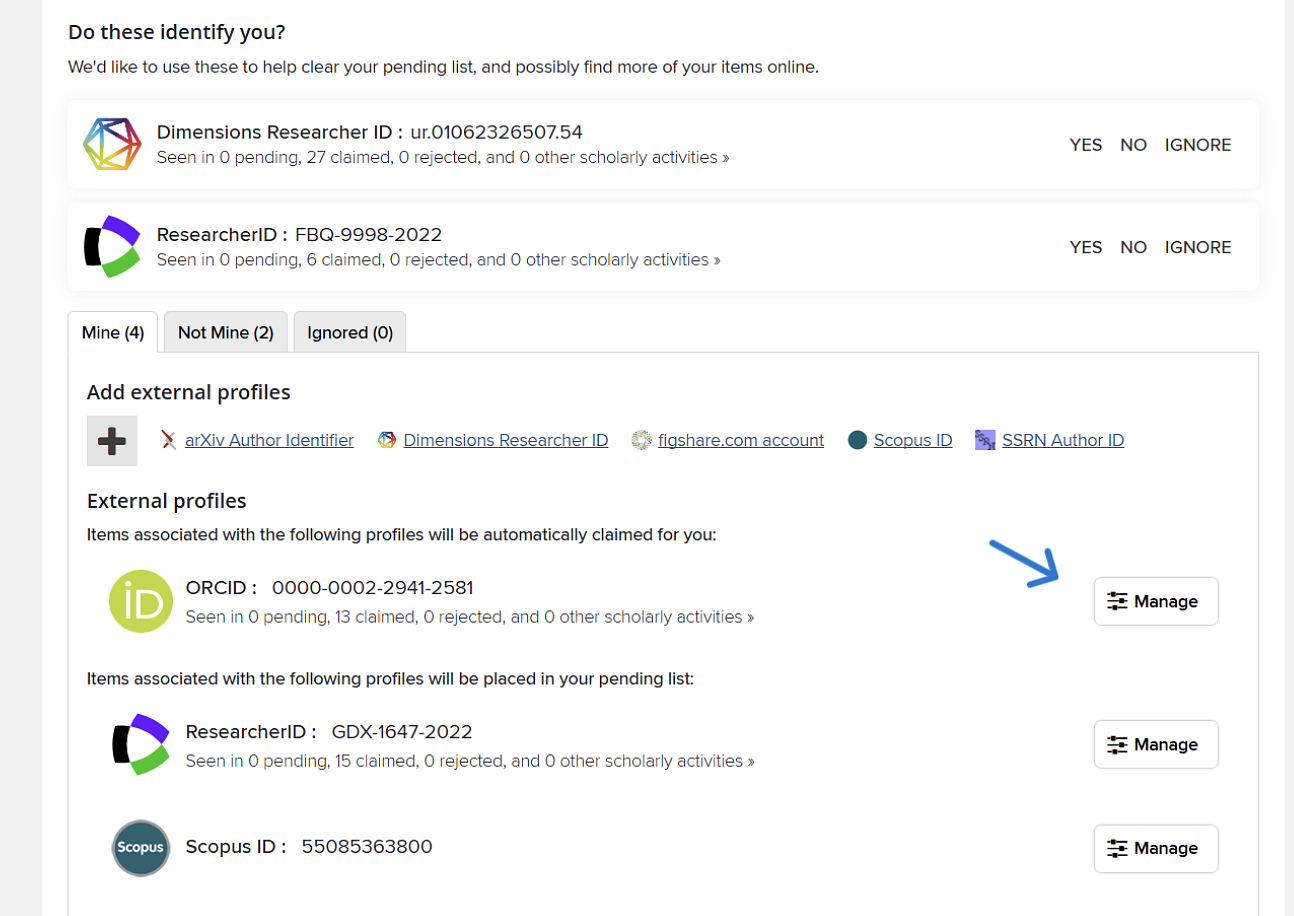This screenshot has height=916, width=1294.
Task: Choose YES for ResearcherID FBQ-9998-2022
Action: [1085, 247]
